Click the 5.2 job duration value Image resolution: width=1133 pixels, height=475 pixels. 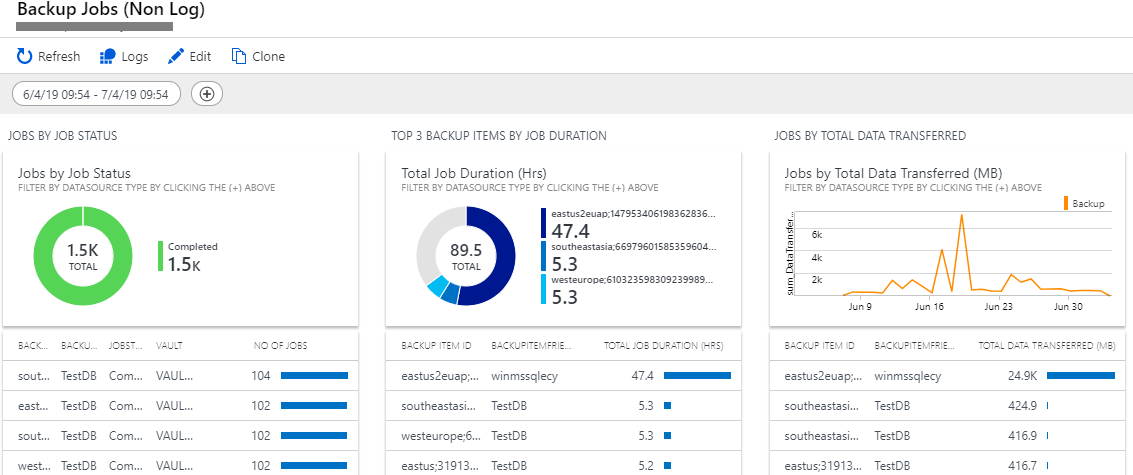pyautogui.click(x=646, y=466)
